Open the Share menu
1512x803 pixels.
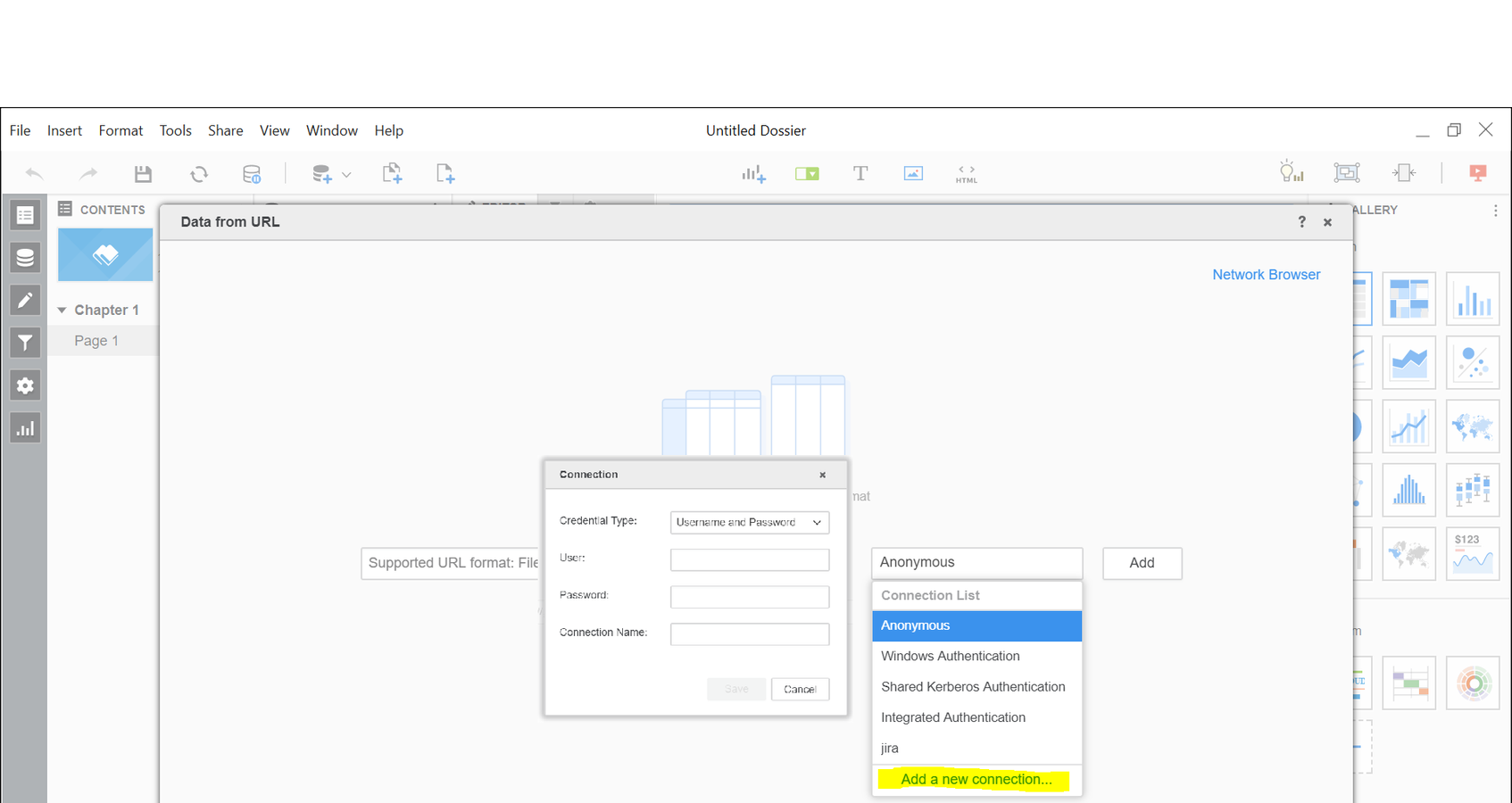point(226,130)
